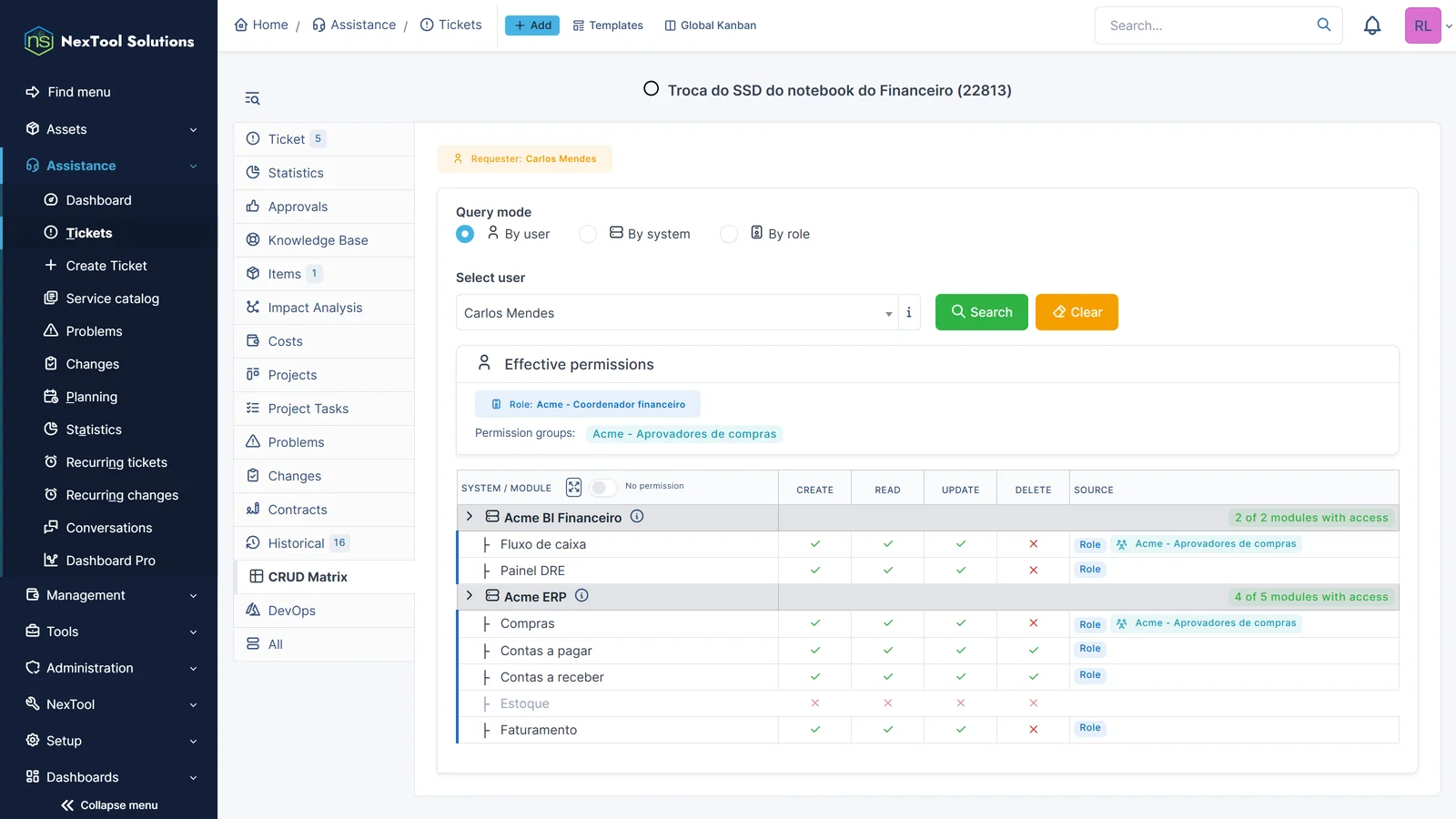The height and width of the screenshot is (819, 1456).
Task: Open Tickets breadcrumb link
Action: [451, 25]
